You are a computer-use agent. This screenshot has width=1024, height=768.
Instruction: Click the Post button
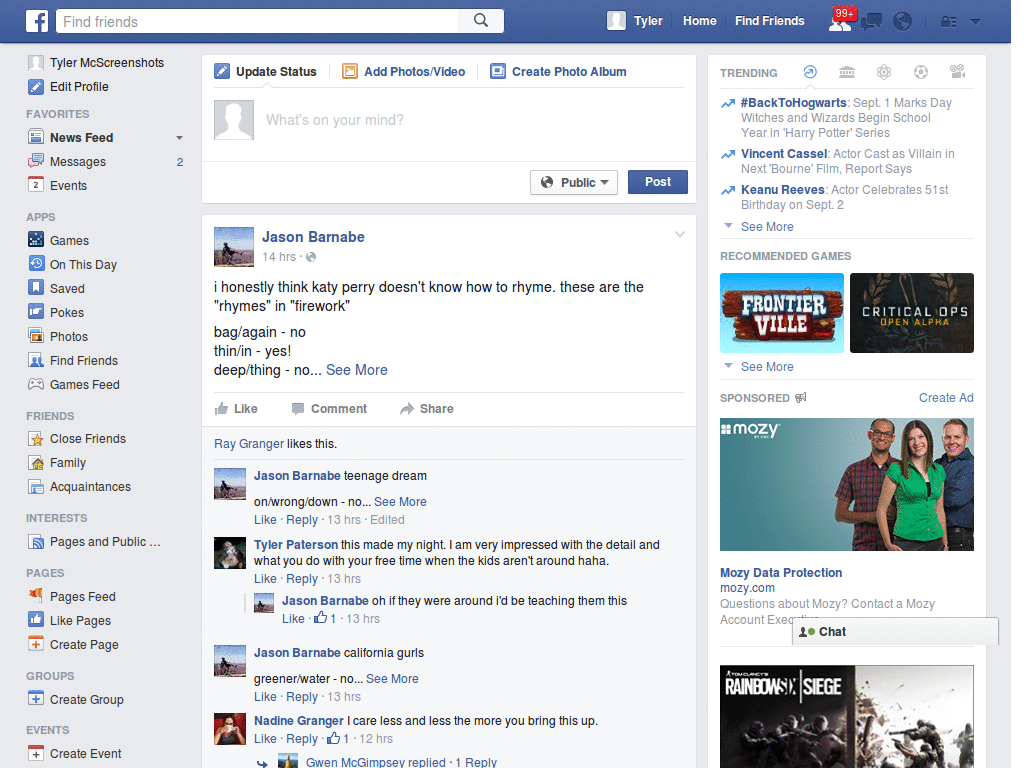[x=658, y=182]
